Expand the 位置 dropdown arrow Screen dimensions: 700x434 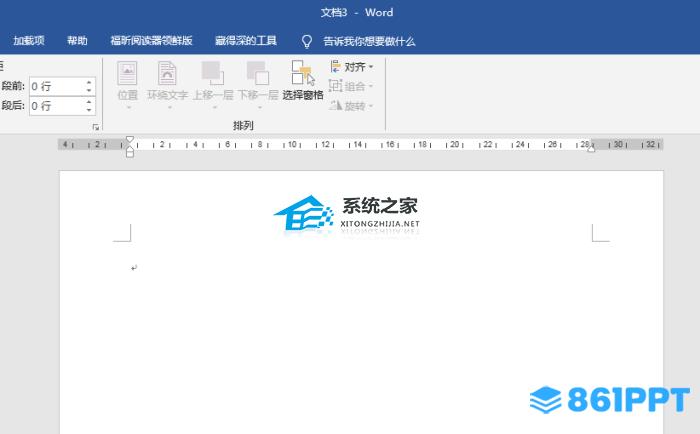[128, 107]
